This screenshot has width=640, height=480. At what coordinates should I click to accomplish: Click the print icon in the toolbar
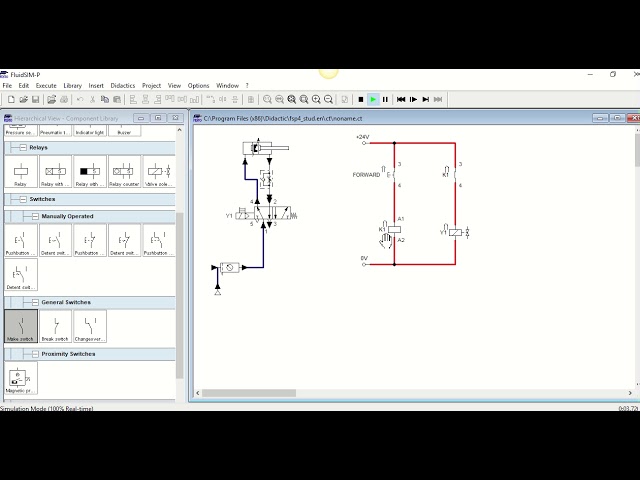64,99
